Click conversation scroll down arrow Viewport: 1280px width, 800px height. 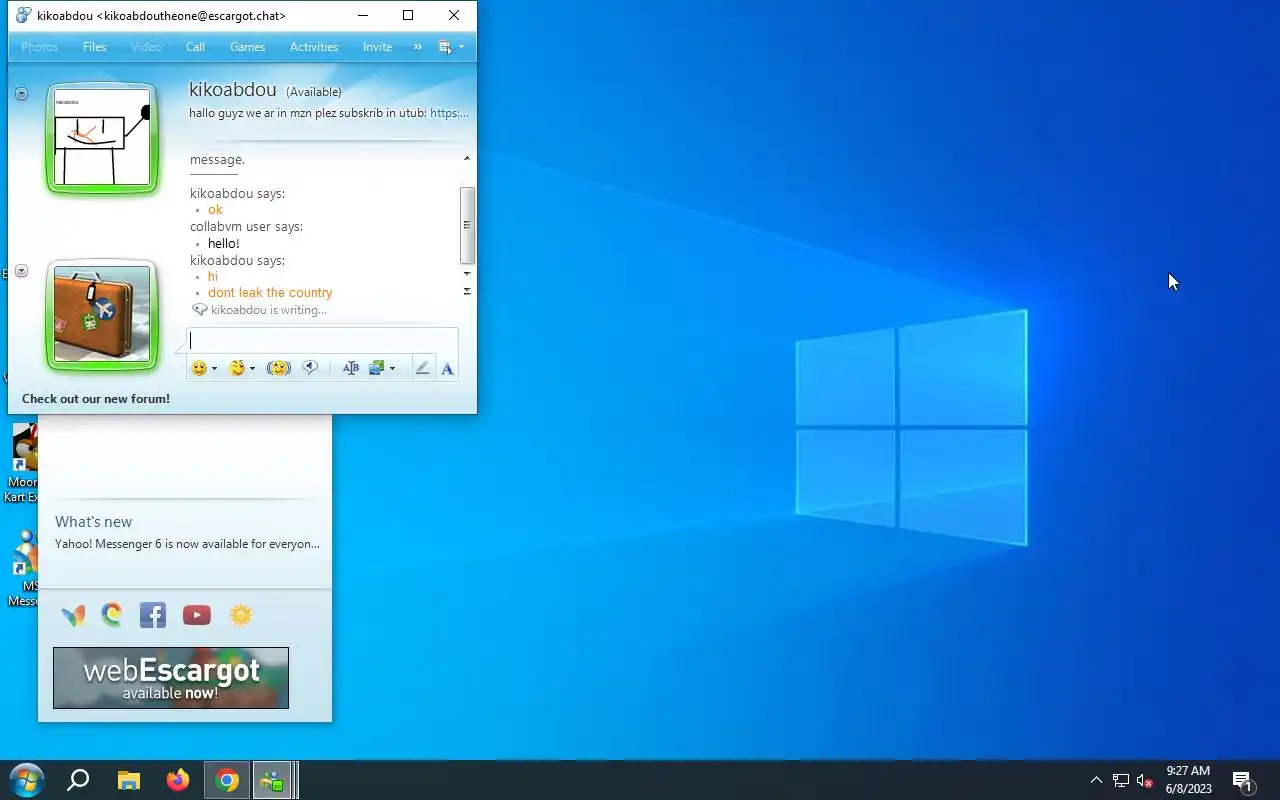(466, 274)
